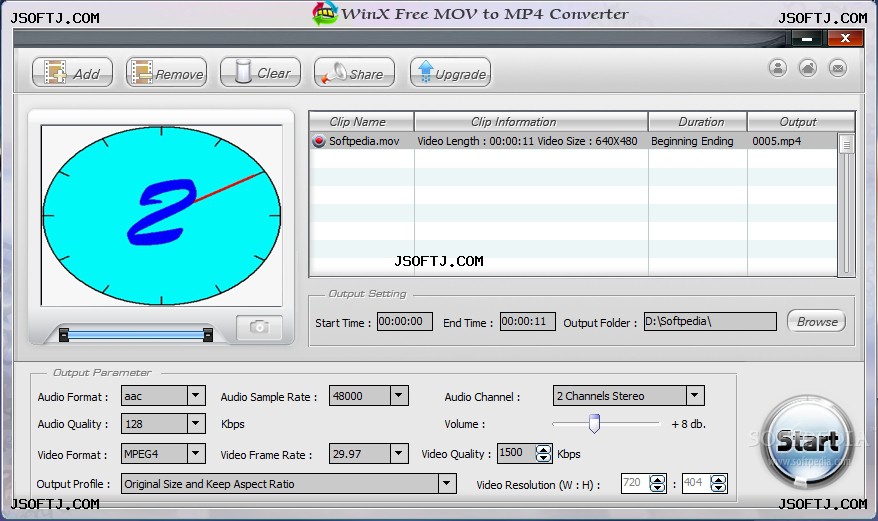Click the Clip Information column header

531,122
